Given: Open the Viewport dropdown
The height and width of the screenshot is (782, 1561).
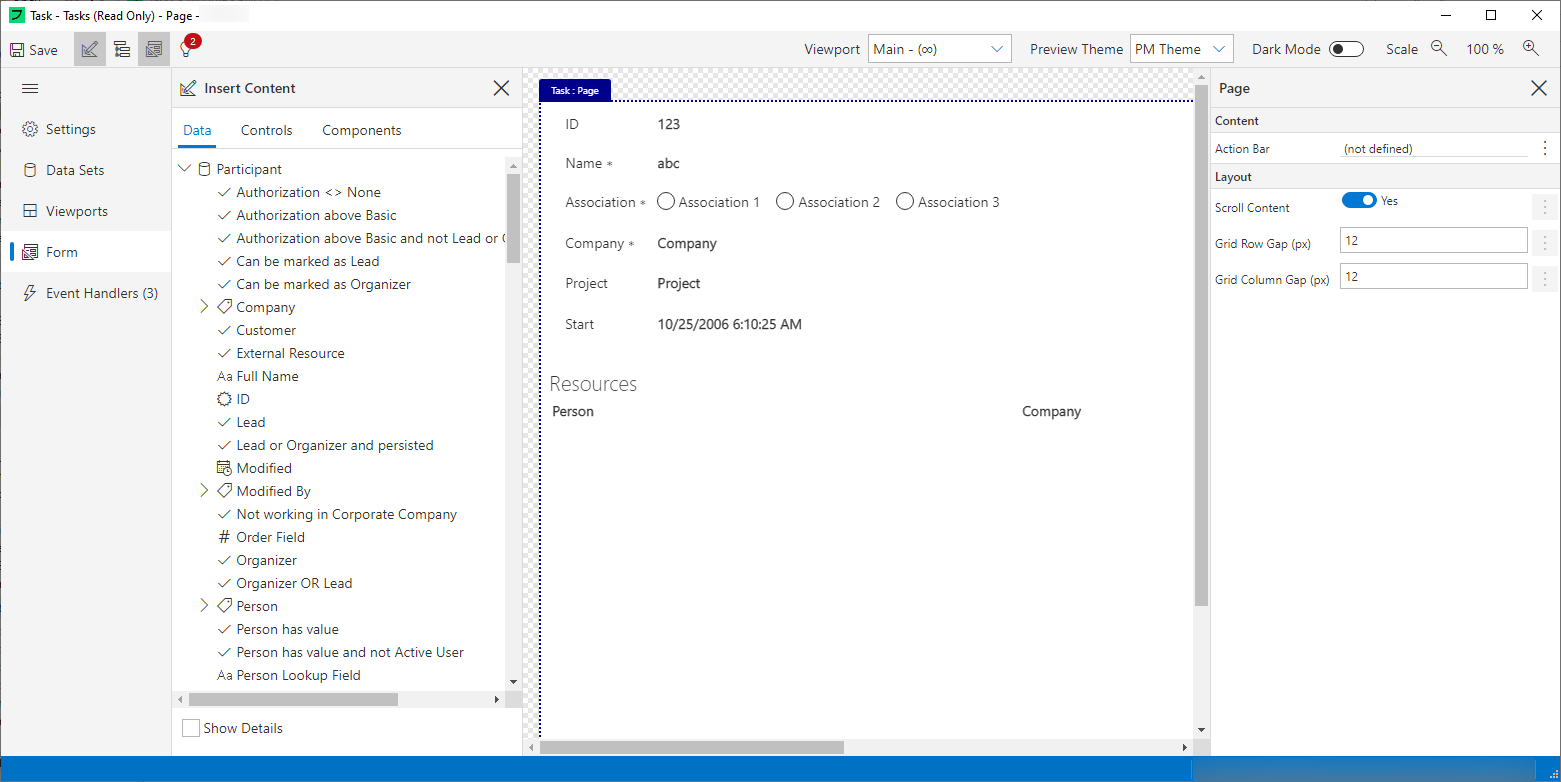Looking at the screenshot, I should [939, 49].
